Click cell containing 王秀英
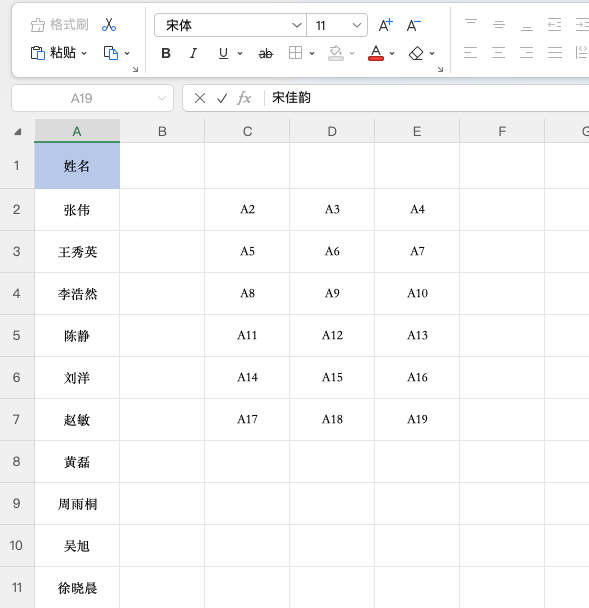Image resolution: width=589 pixels, height=608 pixels. pyautogui.click(x=77, y=252)
